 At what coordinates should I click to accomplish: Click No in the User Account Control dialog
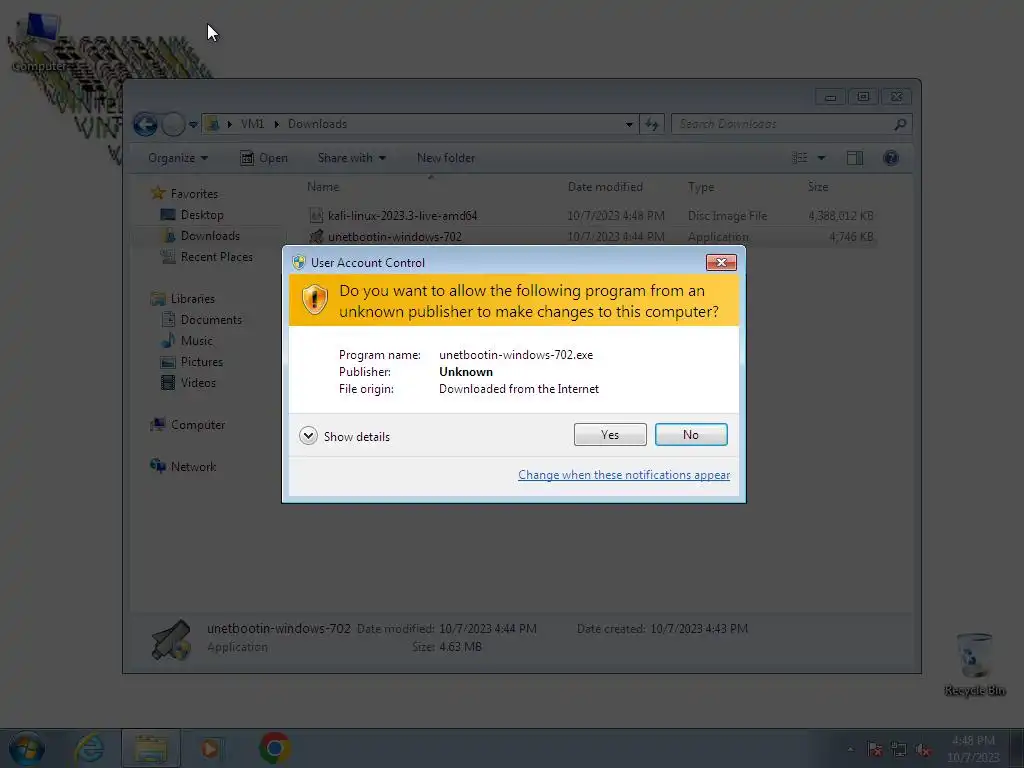pyautogui.click(x=691, y=435)
